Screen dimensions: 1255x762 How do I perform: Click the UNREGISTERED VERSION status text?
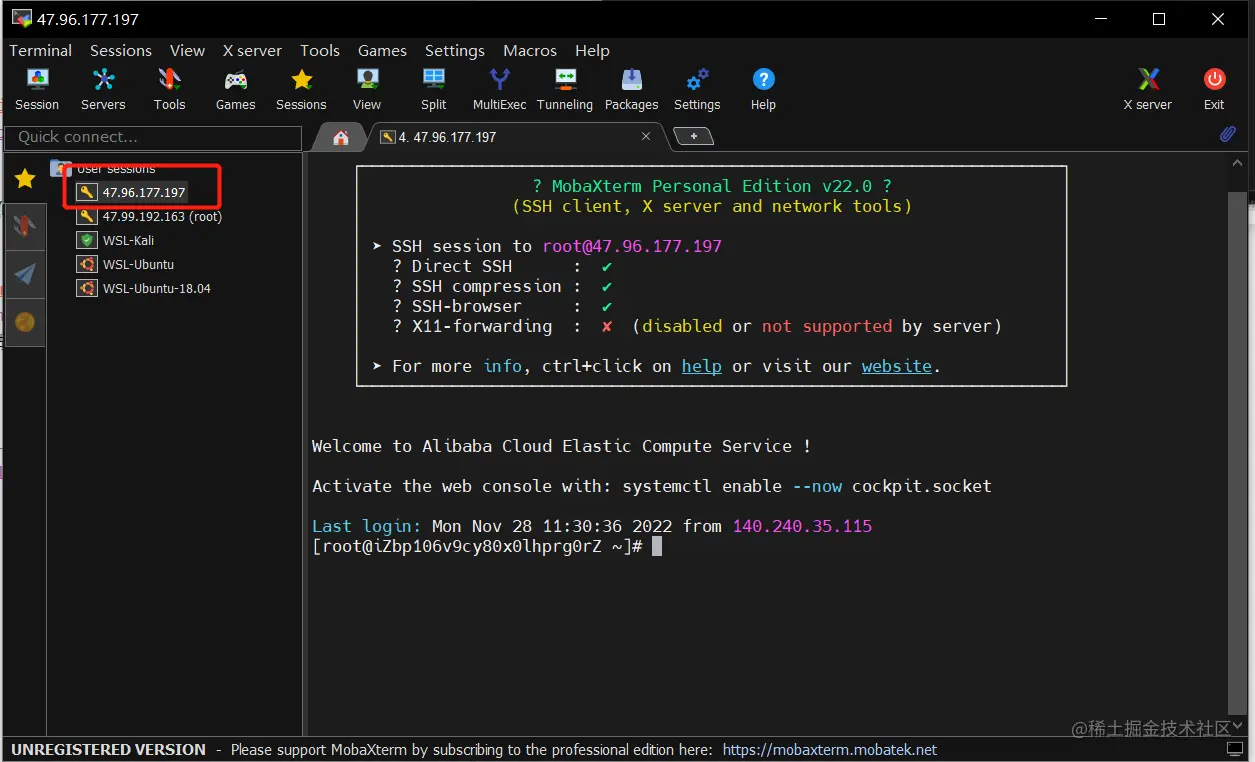[x=108, y=749]
